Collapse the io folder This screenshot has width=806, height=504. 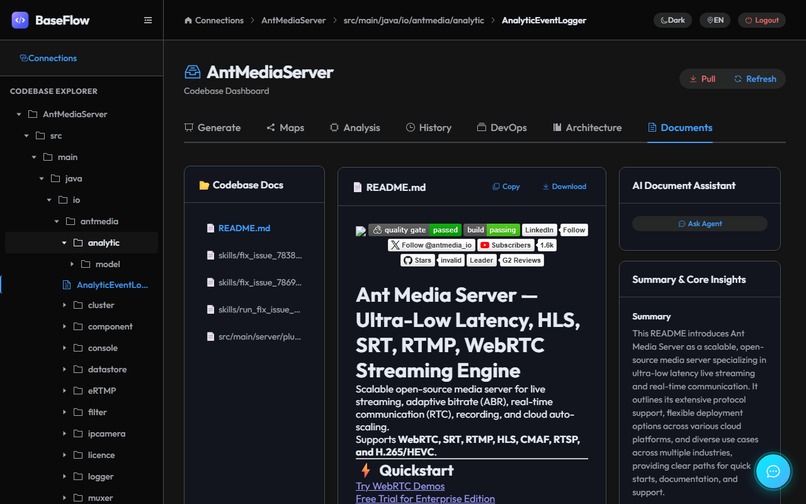pyautogui.click(x=49, y=200)
